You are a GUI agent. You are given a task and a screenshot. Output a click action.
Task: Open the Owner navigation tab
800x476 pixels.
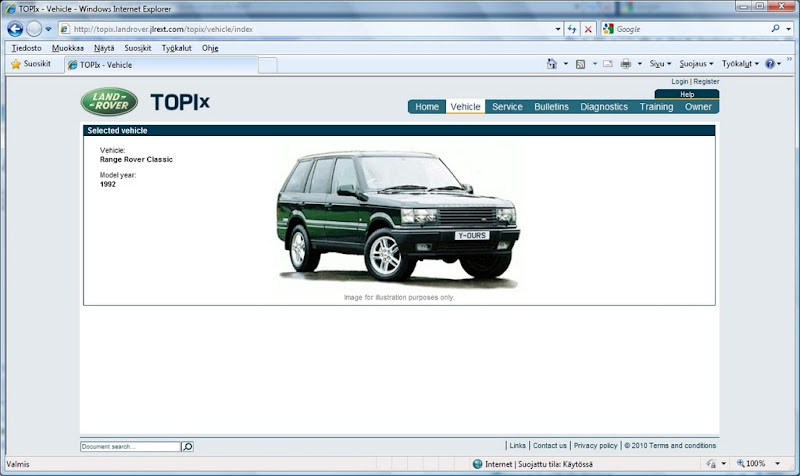698,107
